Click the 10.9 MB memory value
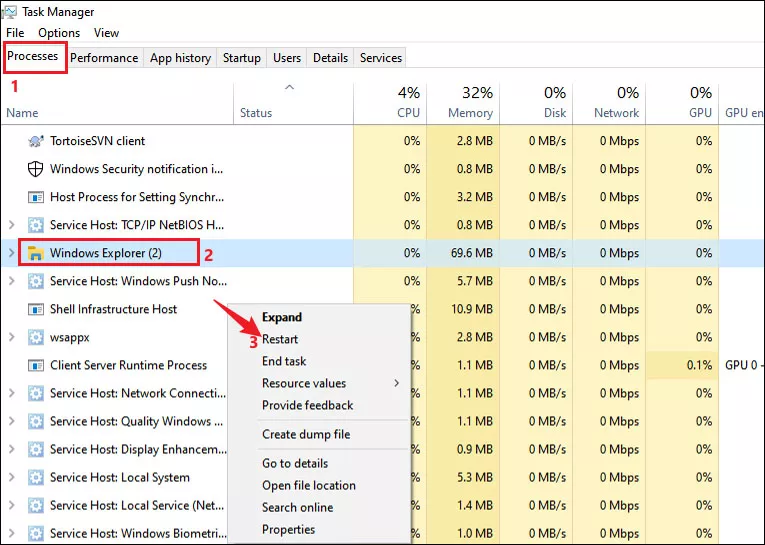 [472, 309]
